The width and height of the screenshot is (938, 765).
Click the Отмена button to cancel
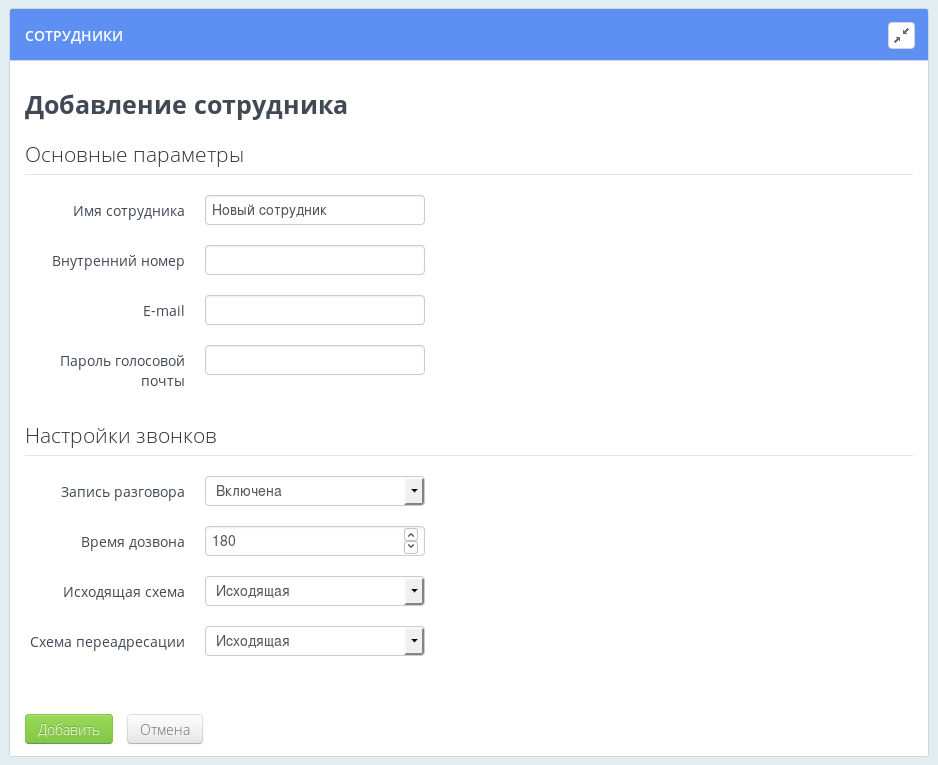pyautogui.click(x=164, y=729)
